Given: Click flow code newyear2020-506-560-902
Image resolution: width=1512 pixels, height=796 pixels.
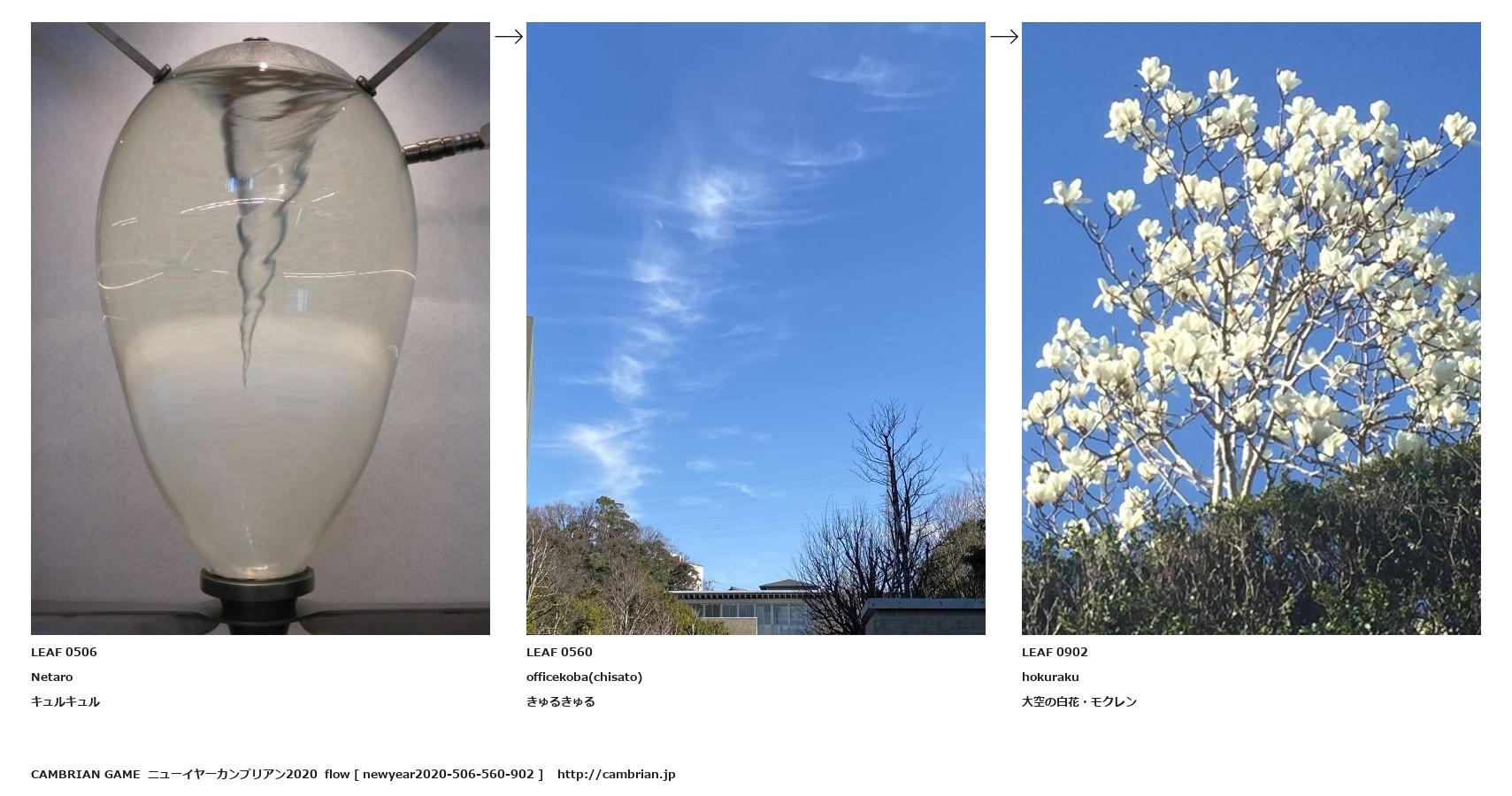Looking at the screenshot, I should coord(449,774).
